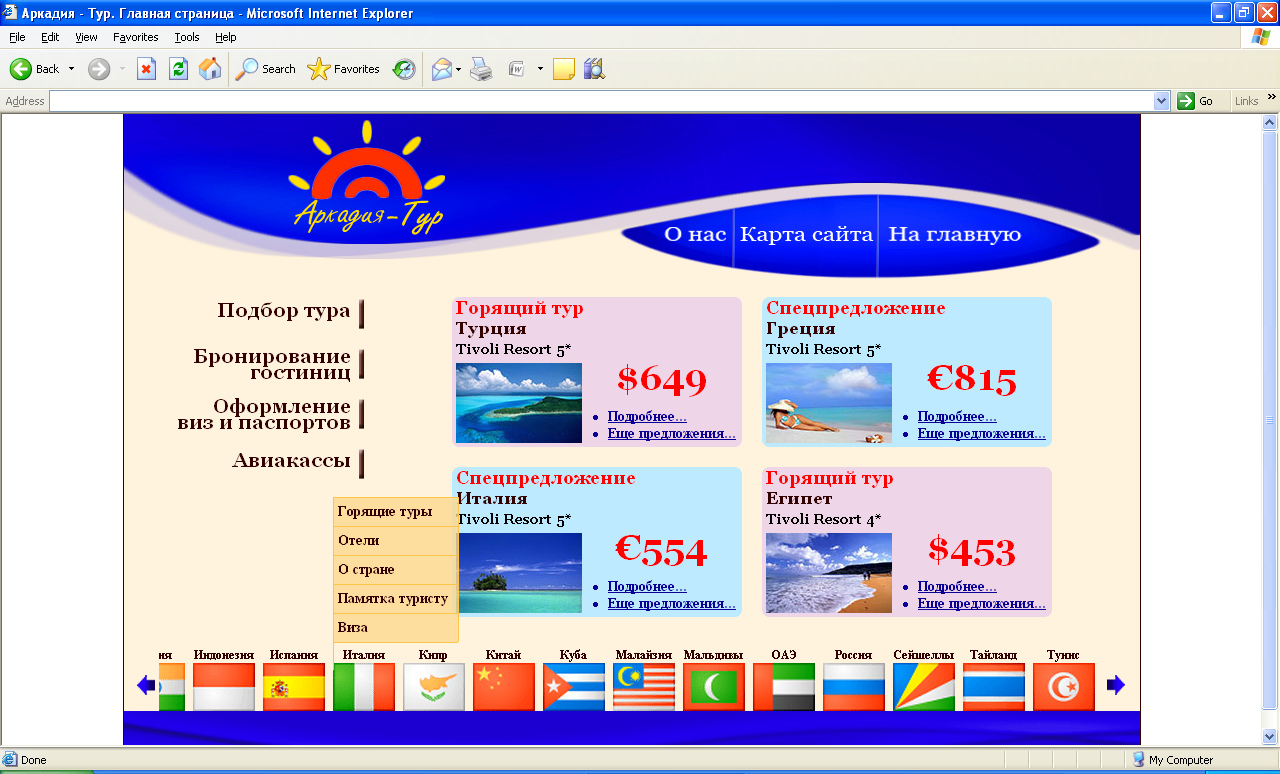Screen dimensions: 1280x774
Task: Open the Back button history dropdown arrow
Action: click(x=71, y=69)
